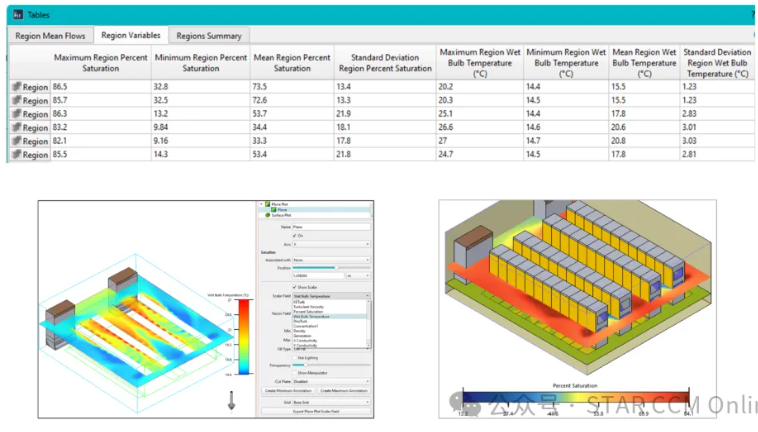Click the first row's Region icon

pyautogui.click(x=16, y=88)
